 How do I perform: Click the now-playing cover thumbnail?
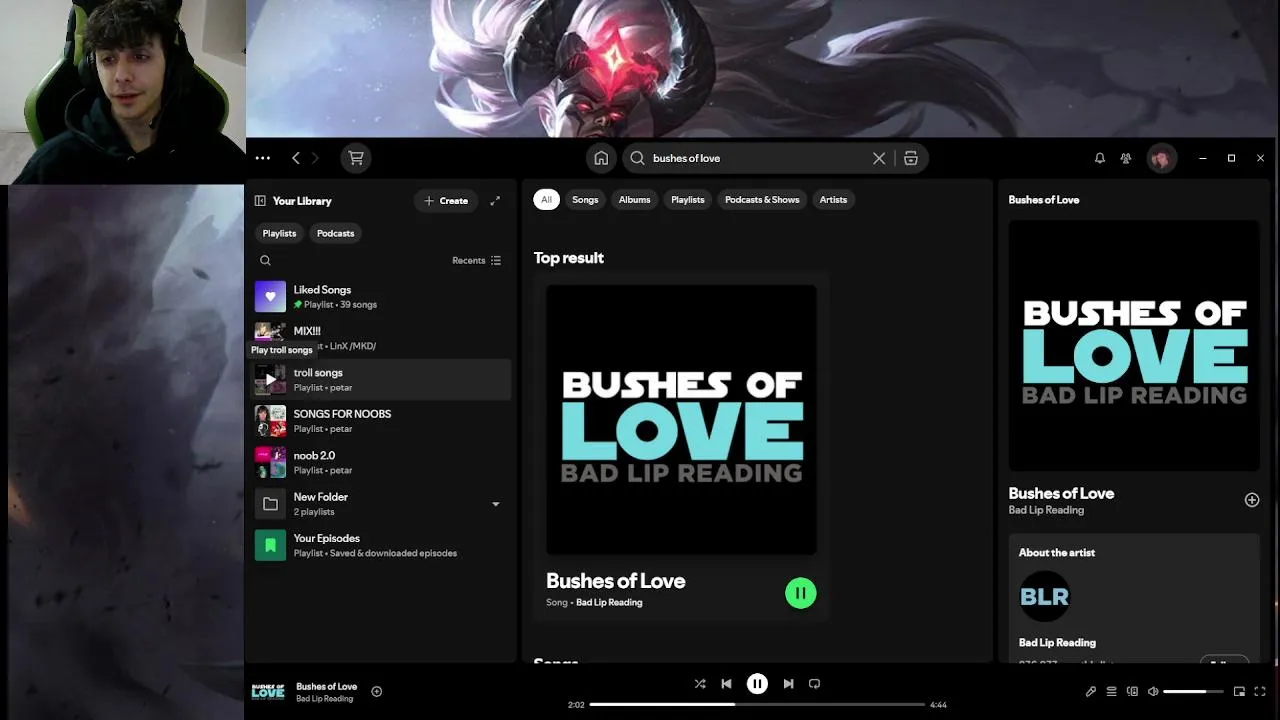(268, 691)
